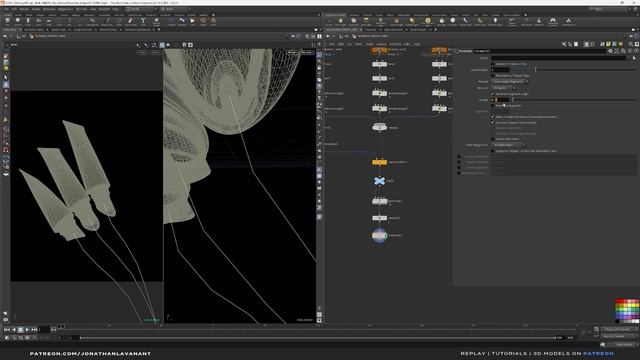
Task: Open the Measure dropdown
Action: (503, 87)
